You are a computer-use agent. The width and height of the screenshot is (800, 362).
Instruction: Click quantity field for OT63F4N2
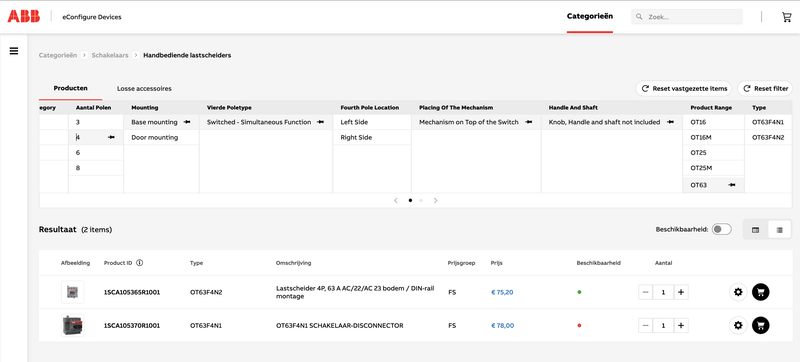pyautogui.click(x=663, y=292)
